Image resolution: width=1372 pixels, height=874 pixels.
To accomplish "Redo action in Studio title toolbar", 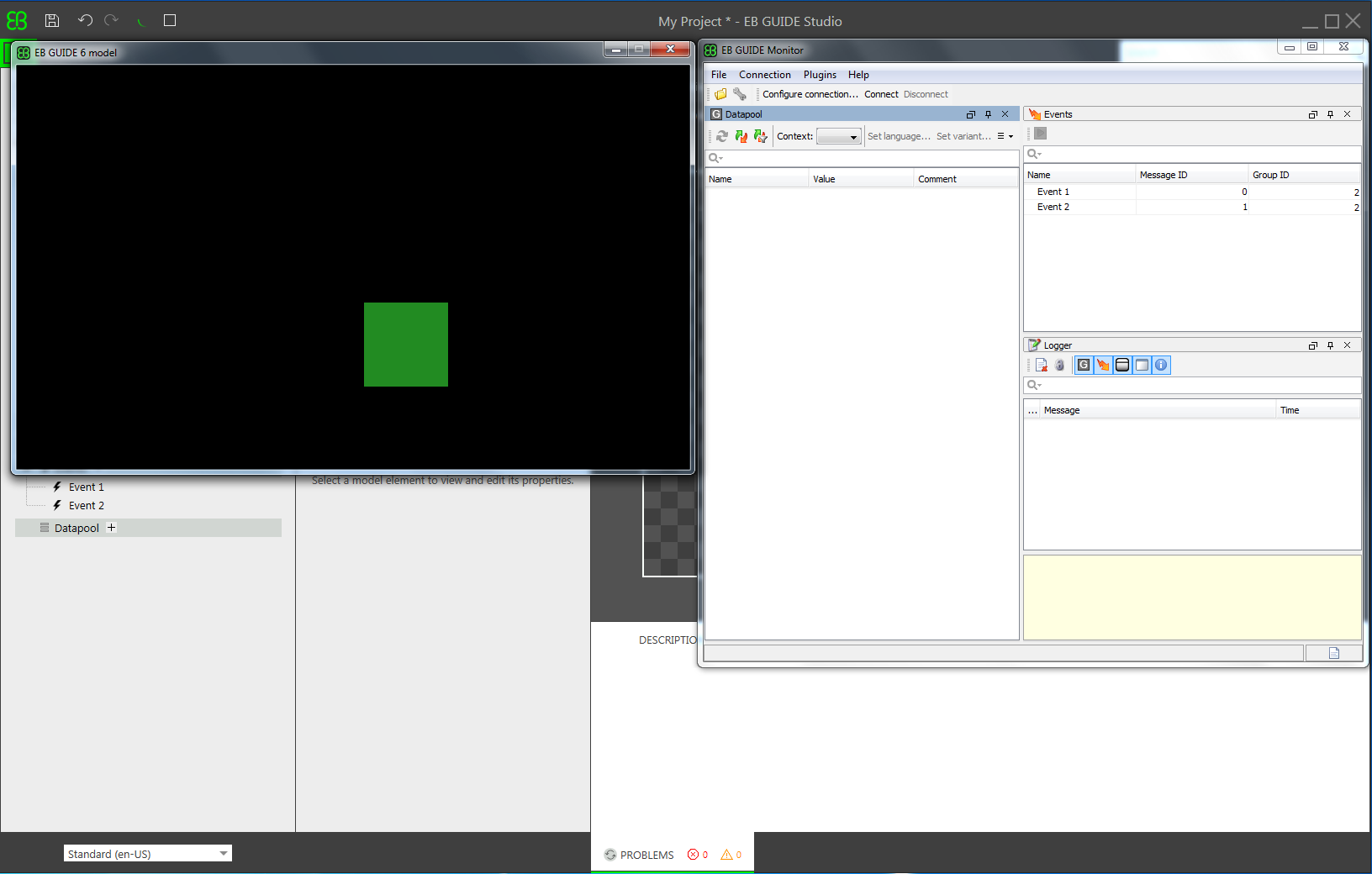I will 111,20.
